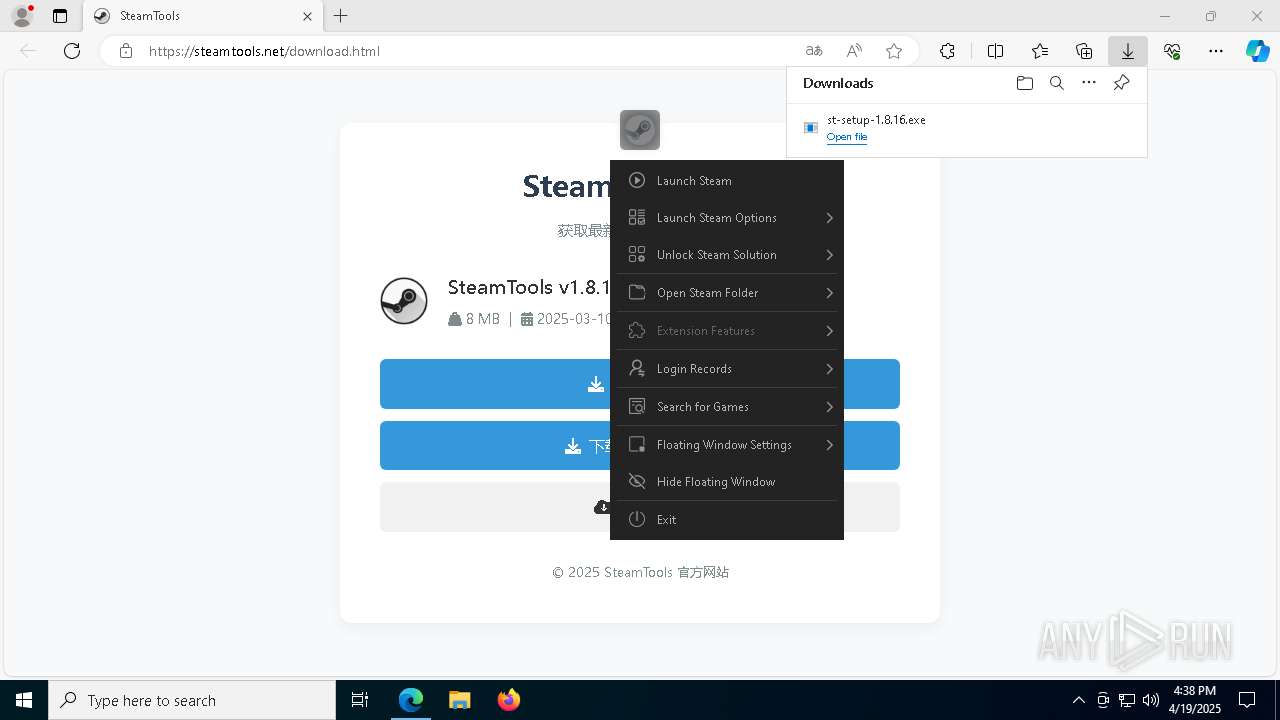Open Login Records submenu
This screenshot has width=1280, height=720.
[727, 369]
